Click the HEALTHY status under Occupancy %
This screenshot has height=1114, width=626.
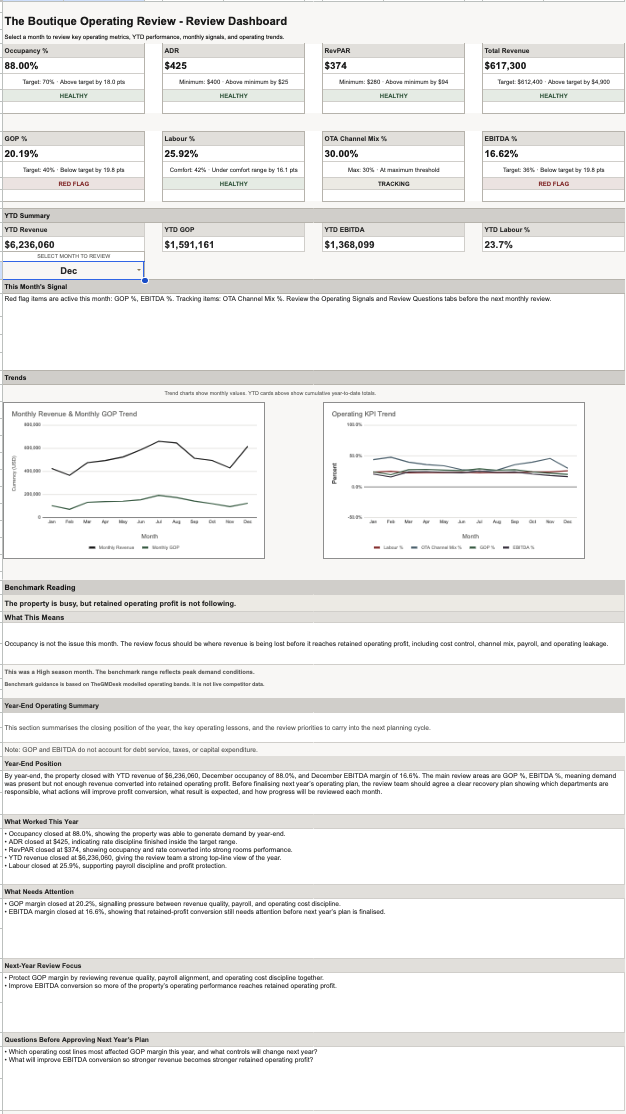[74, 96]
